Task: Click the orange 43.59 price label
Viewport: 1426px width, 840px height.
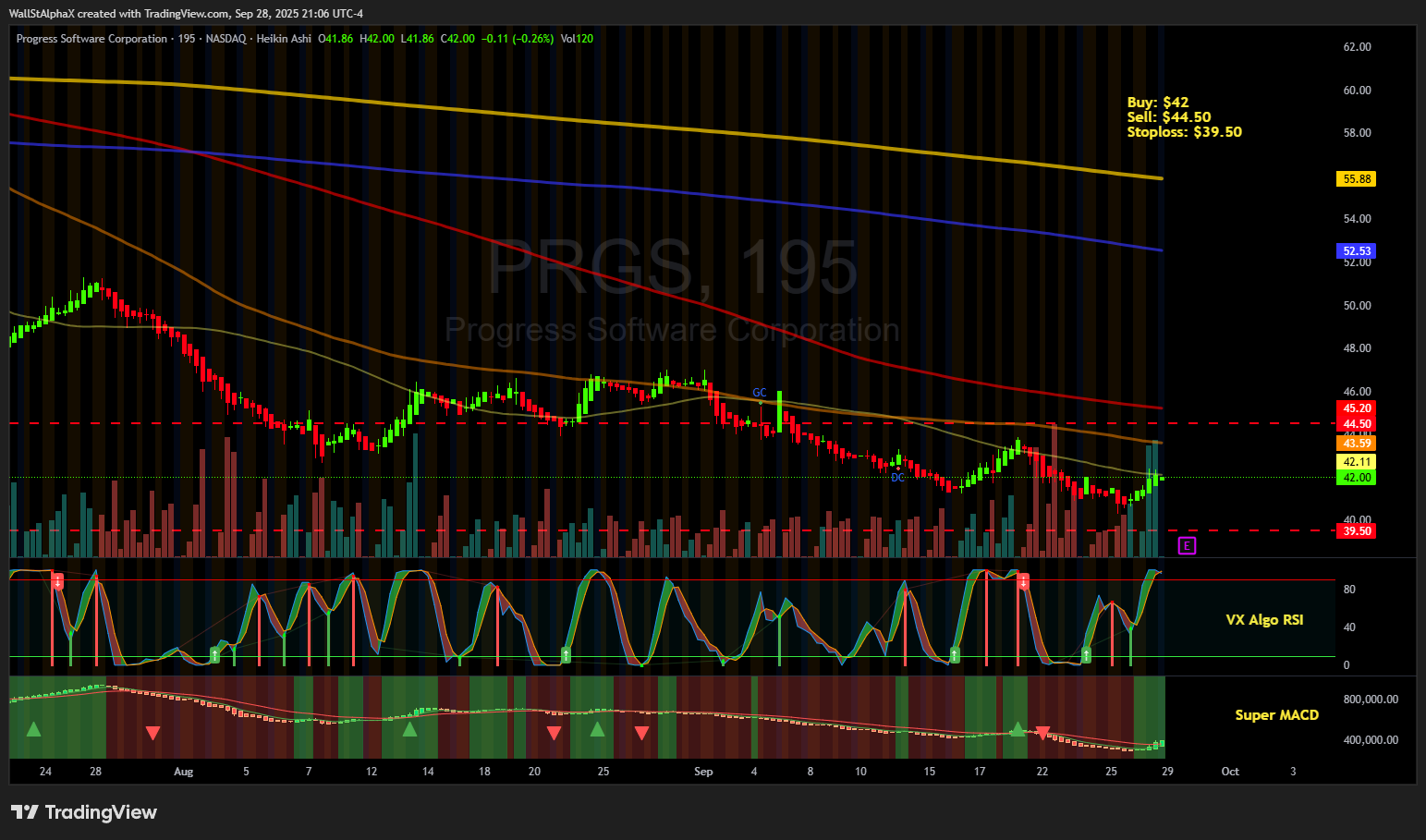Action: click(x=1356, y=444)
